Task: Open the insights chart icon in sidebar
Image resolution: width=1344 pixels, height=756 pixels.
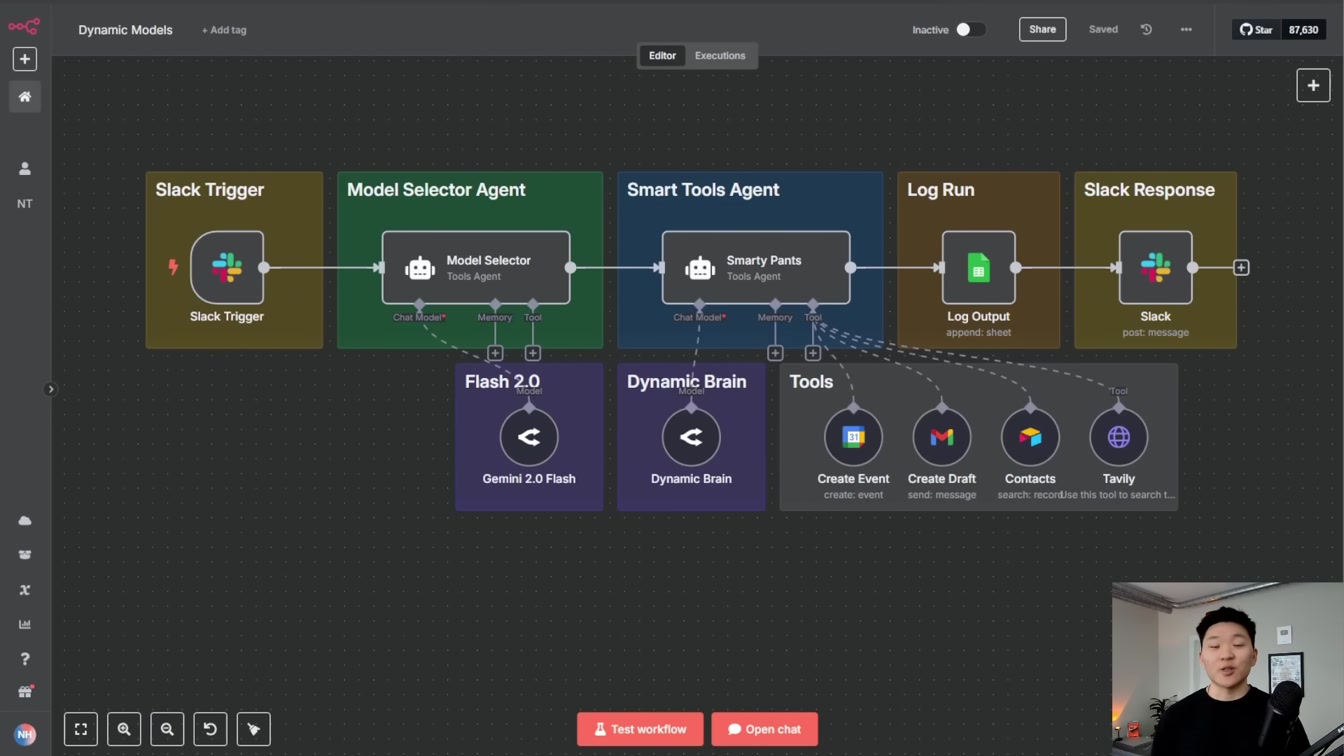Action: click(25, 624)
